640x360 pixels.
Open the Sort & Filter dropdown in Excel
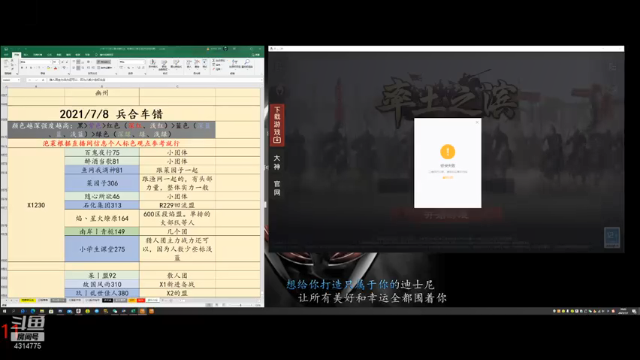point(234,63)
